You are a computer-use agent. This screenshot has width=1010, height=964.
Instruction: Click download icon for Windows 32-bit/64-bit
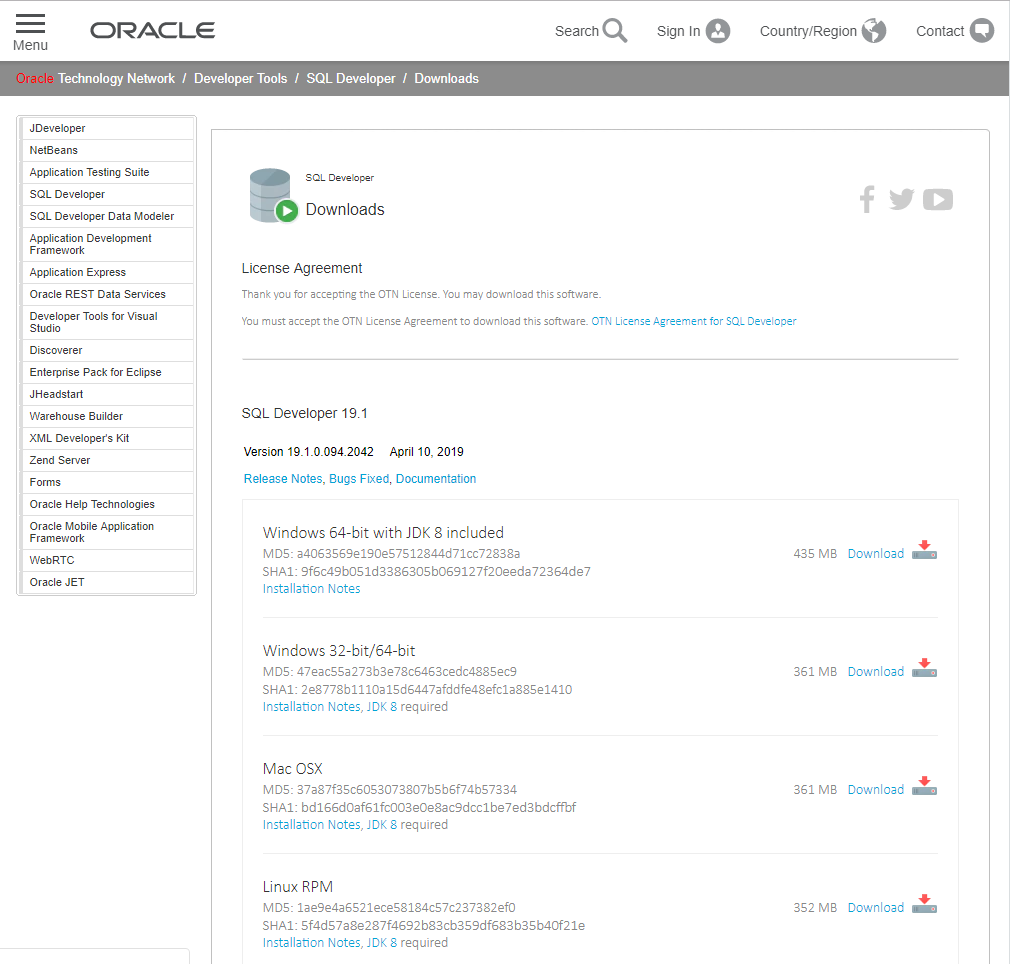(924, 668)
